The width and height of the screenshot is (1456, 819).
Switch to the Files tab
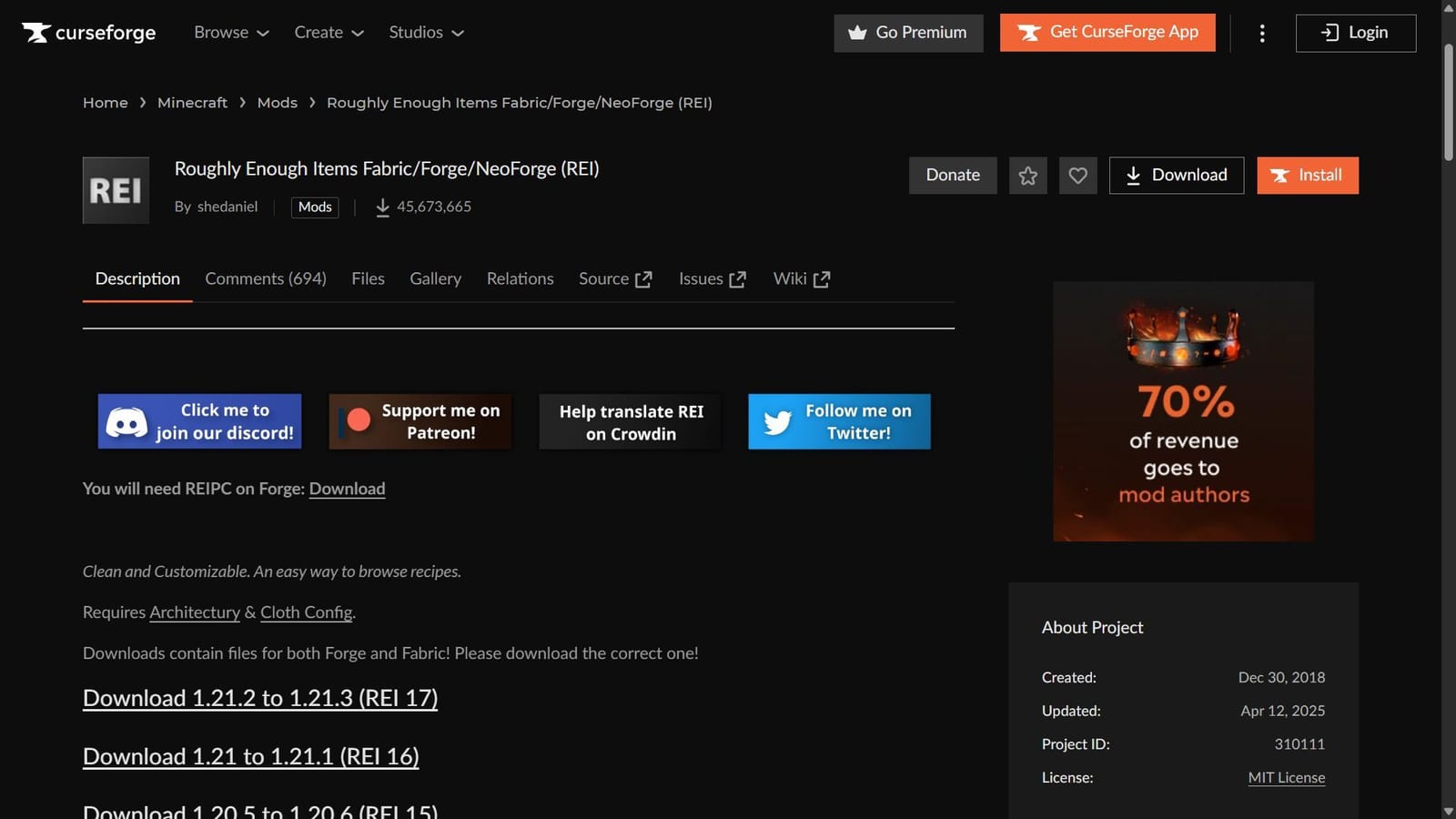[368, 278]
